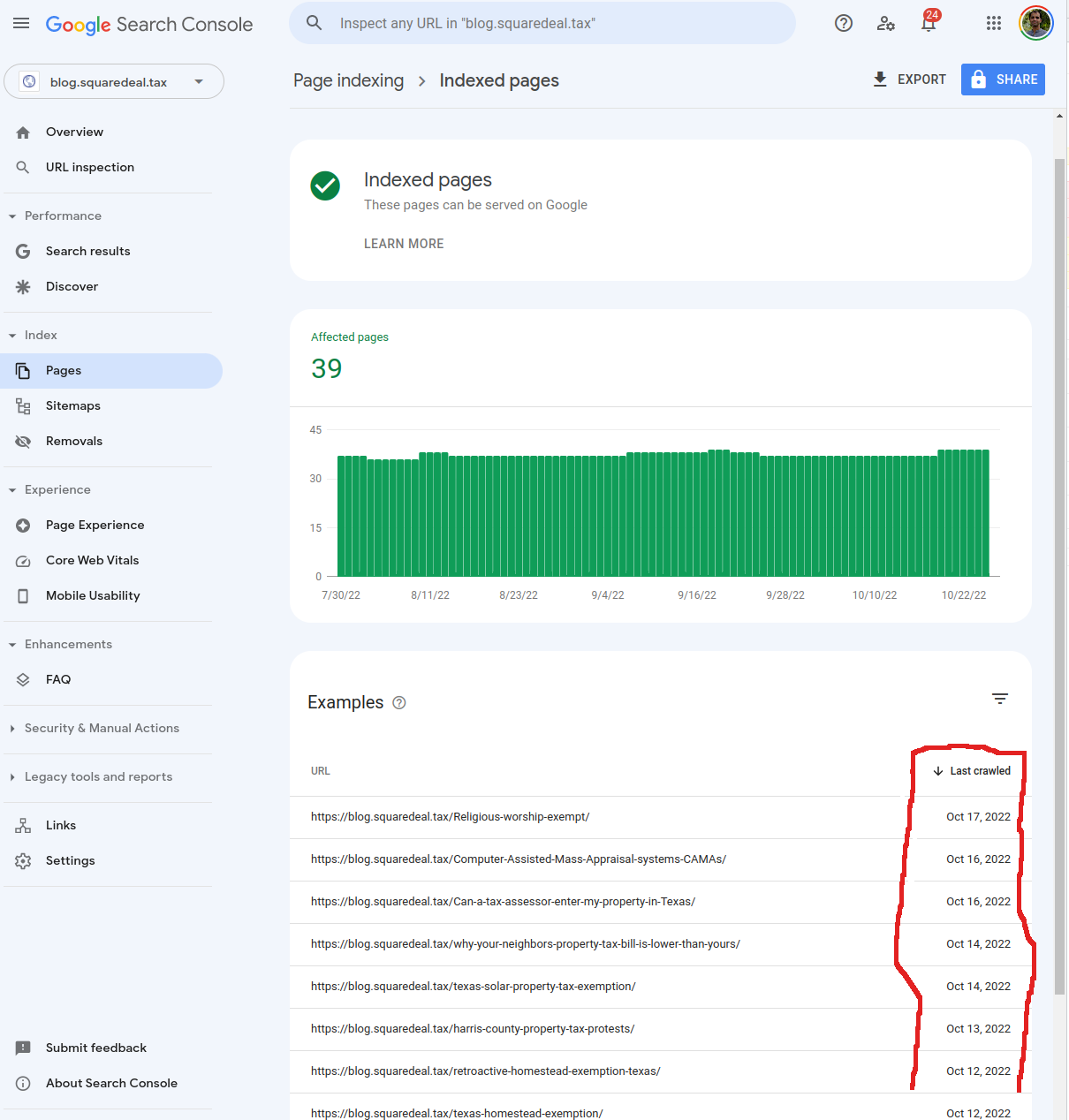The height and width of the screenshot is (1120, 1069).
Task: Open Search results report
Action: tap(88, 252)
